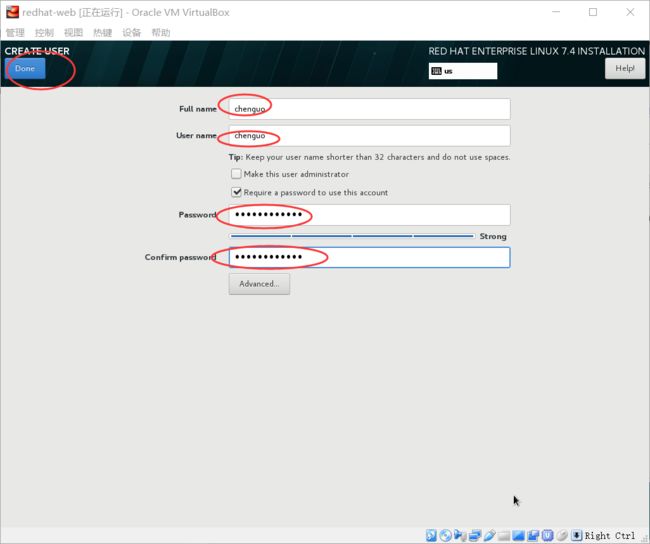Click the mouse integration status icon
650x544 pixels.
pyautogui.click(x=562, y=535)
